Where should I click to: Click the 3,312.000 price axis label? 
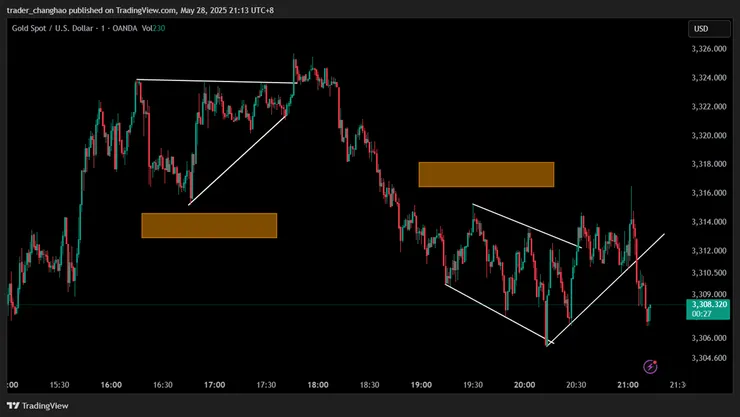pyautogui.click(x=709, y=251)
